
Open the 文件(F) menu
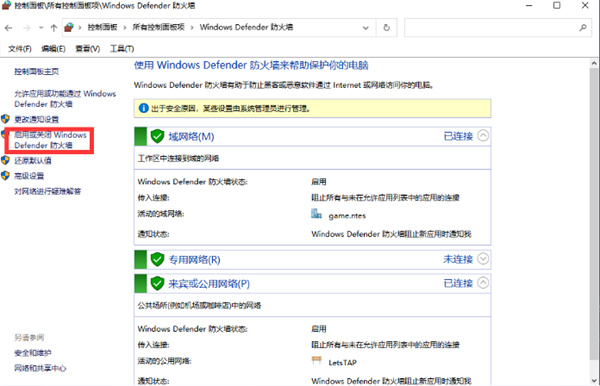pos(20,49)
